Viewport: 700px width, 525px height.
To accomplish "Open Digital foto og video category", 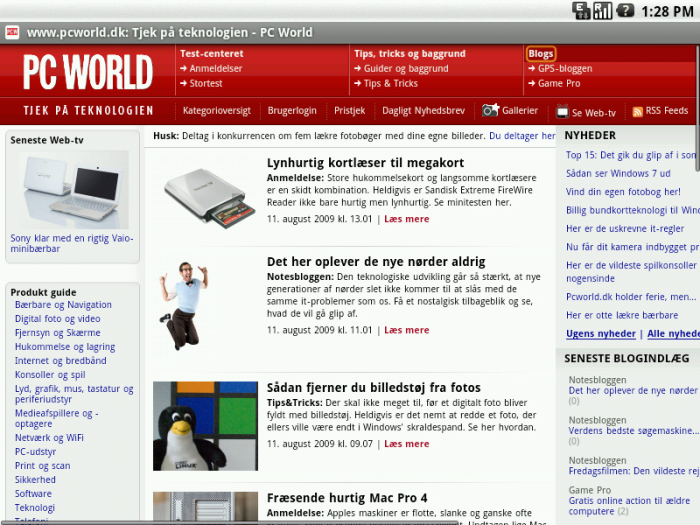I will [58, 319].
